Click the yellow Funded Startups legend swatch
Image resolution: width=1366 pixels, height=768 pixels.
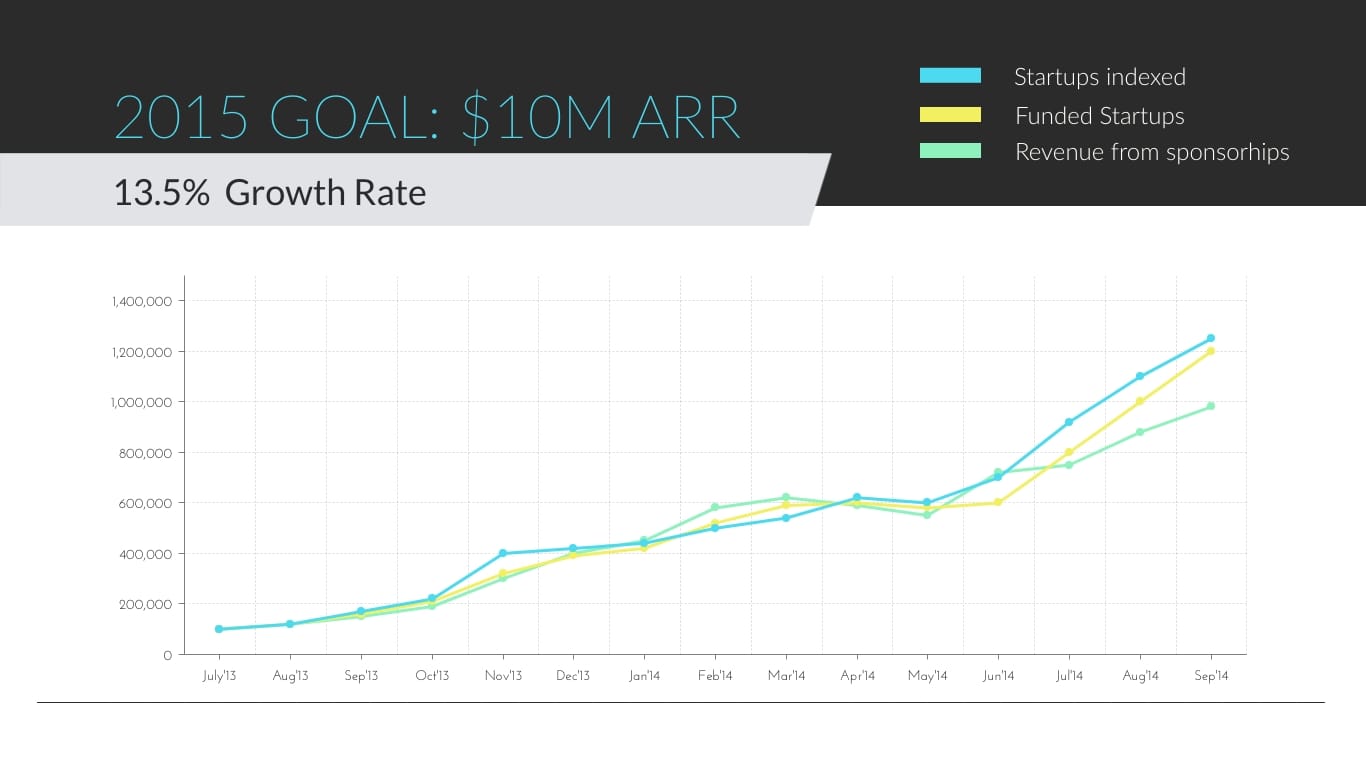coord(950,115)
